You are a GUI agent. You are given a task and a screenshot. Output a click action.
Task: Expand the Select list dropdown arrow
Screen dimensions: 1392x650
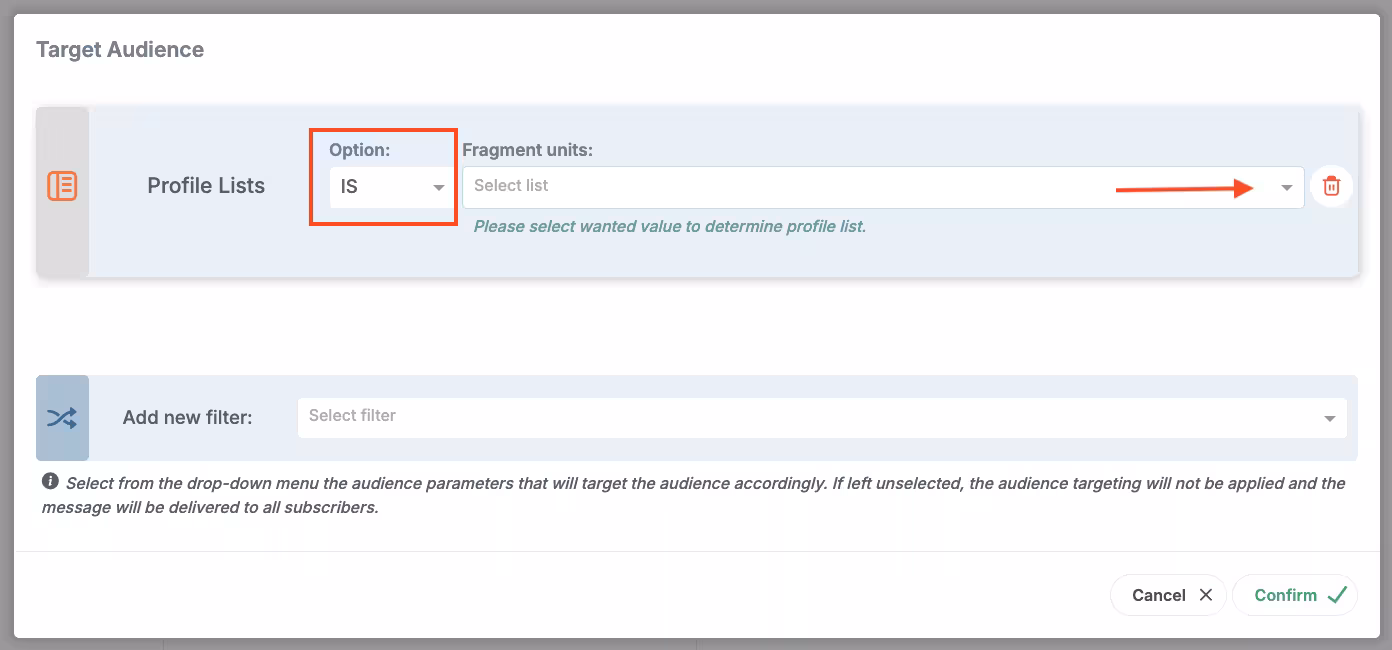(x=1287, y=188)
